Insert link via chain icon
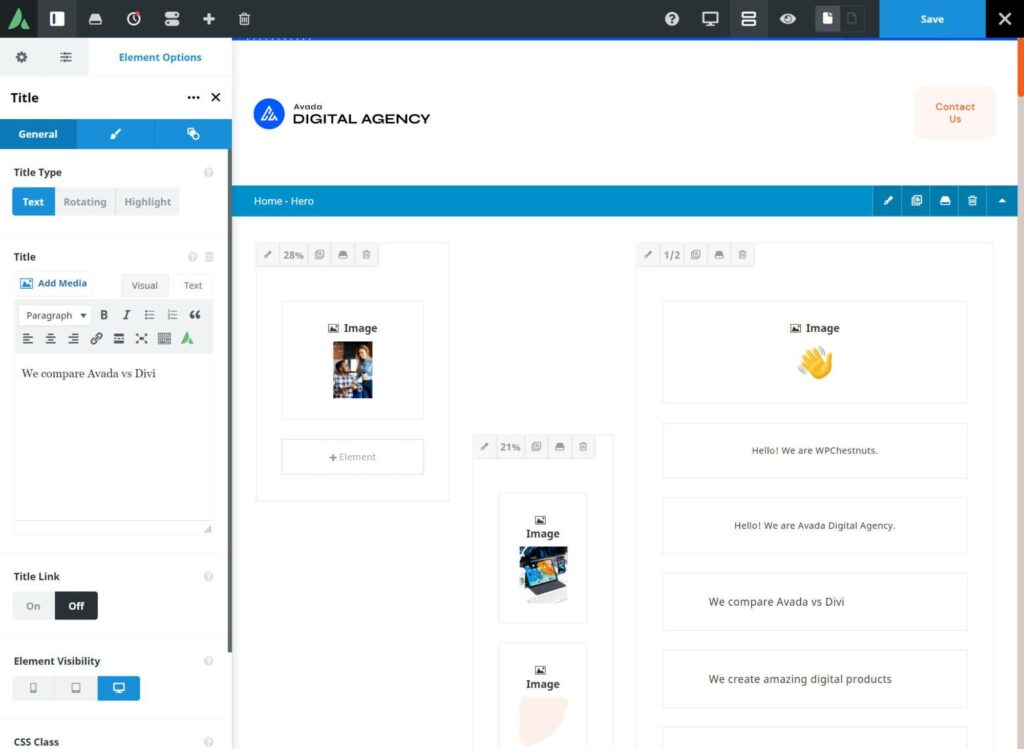The image size is (1024, 749). pos(96,338)
